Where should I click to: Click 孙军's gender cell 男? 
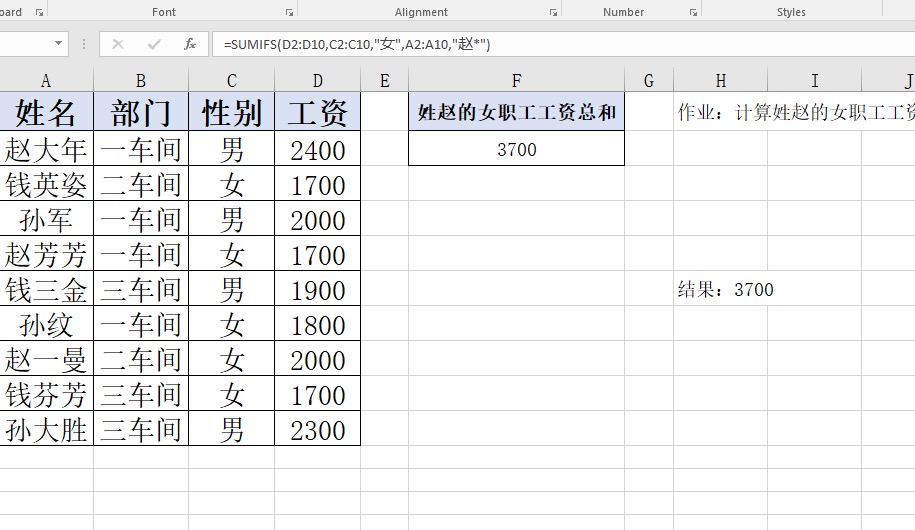(x=232, y=218)
